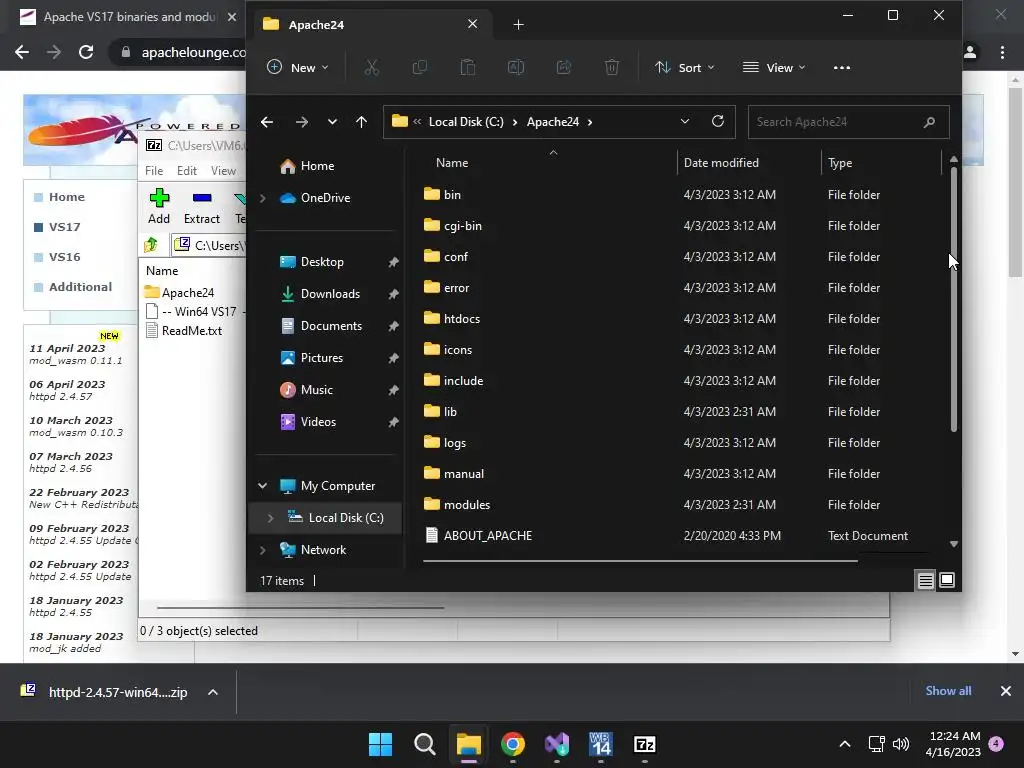Sort files by Date modified column
The height and width of the screenshot is (768, 1024).
[x=721, y=163]
